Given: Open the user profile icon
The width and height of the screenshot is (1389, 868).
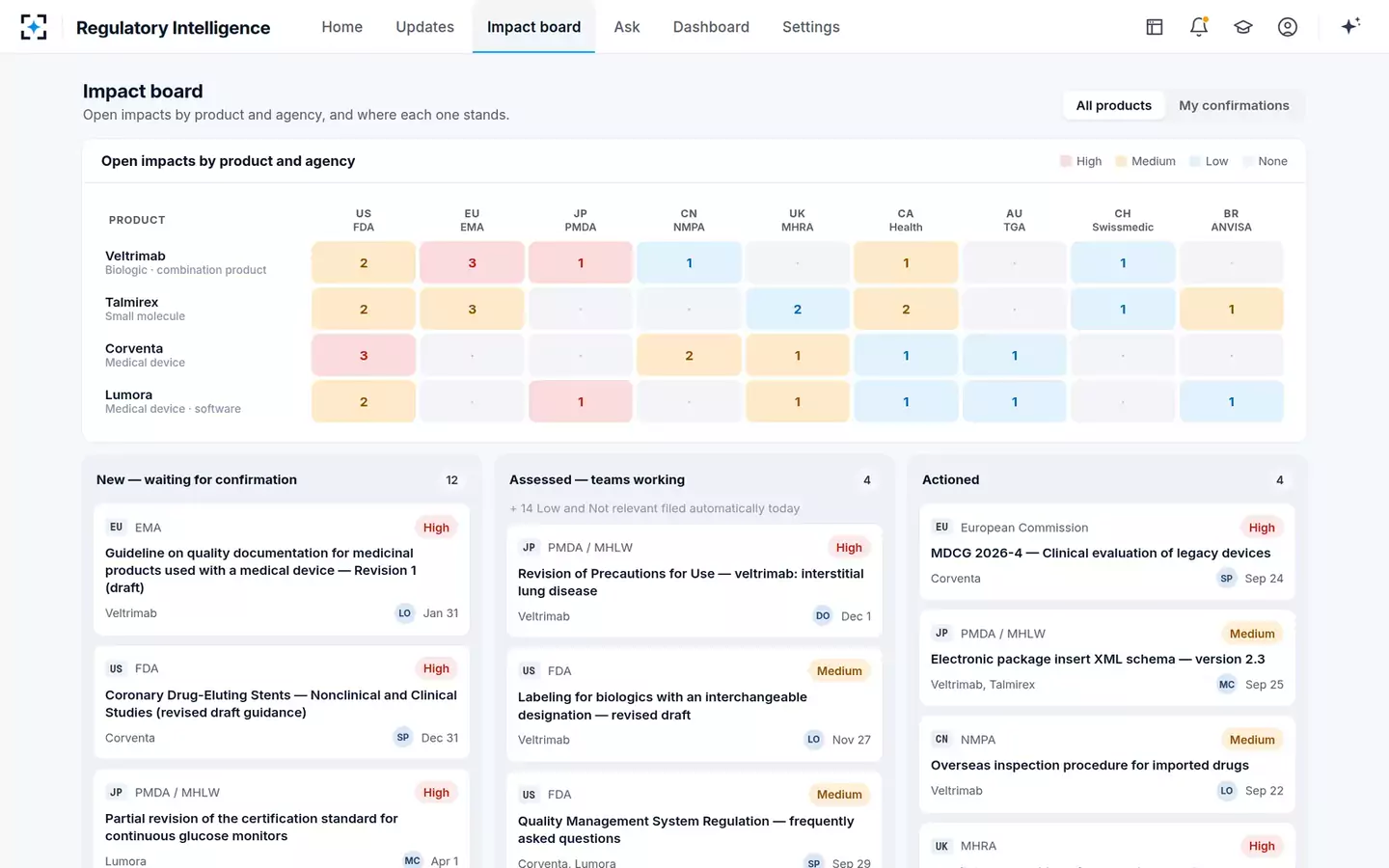Looking at the screenshot, I should pyautogui.click(x=1288, y=27).
